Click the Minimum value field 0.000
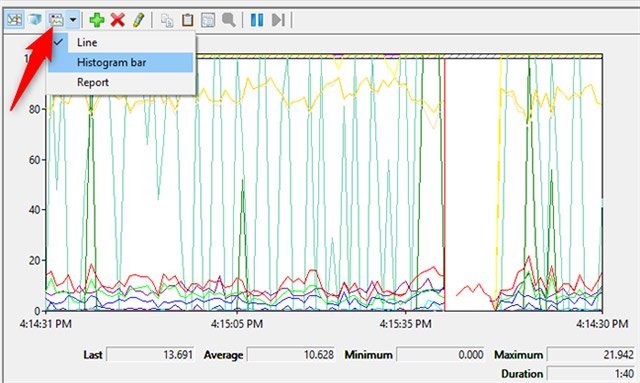Screen dimensions: 640x383 (440, 354)
